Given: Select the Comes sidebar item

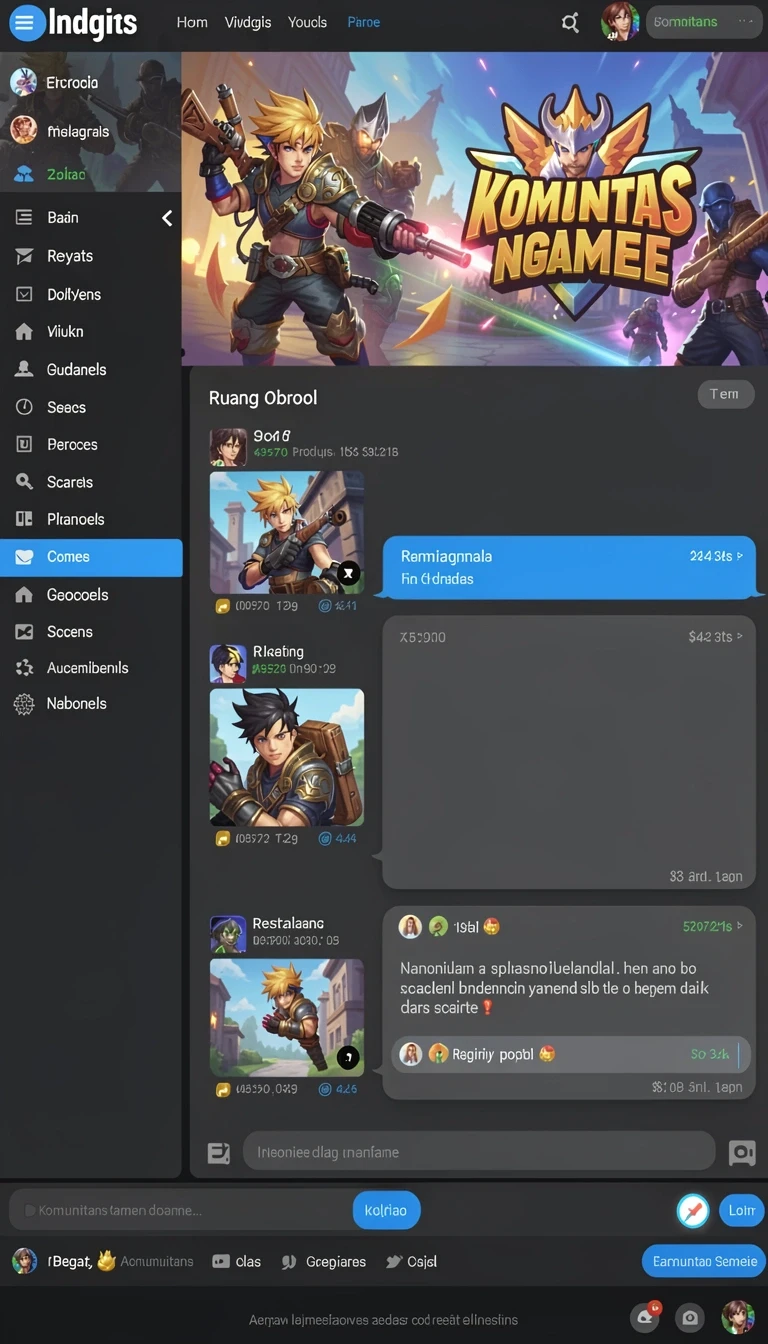Looking at the screenshot, I should 91,557.
